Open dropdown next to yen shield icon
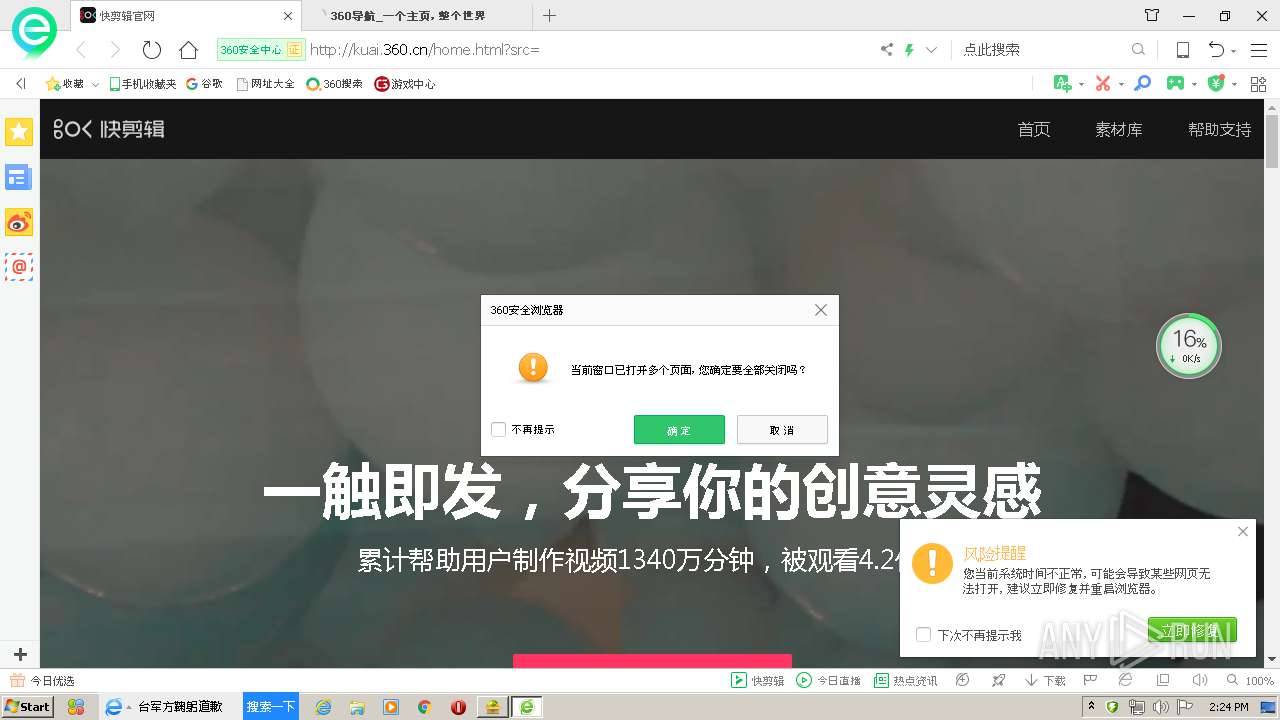This screenshot has height=720, width=1280. 1235,84
